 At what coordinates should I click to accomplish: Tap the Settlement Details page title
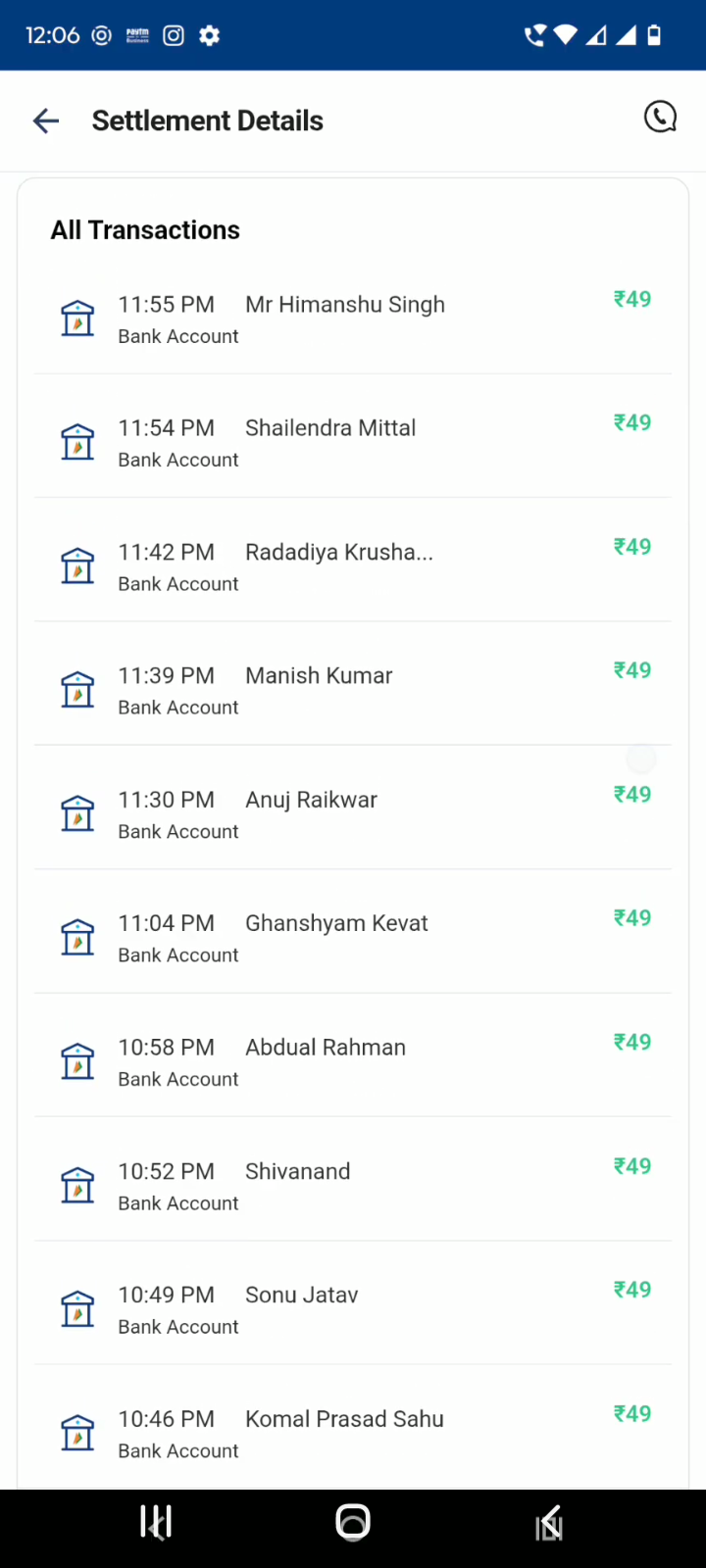[x=208, y=121]
